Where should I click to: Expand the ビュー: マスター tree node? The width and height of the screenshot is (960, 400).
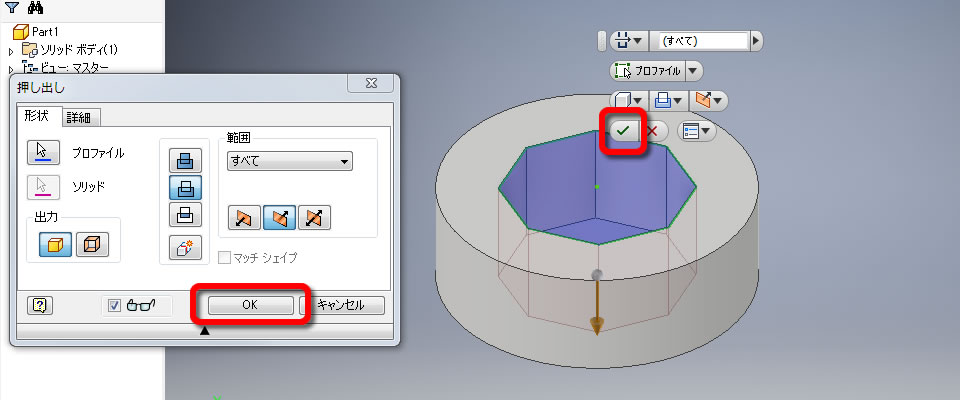point(10,69)
